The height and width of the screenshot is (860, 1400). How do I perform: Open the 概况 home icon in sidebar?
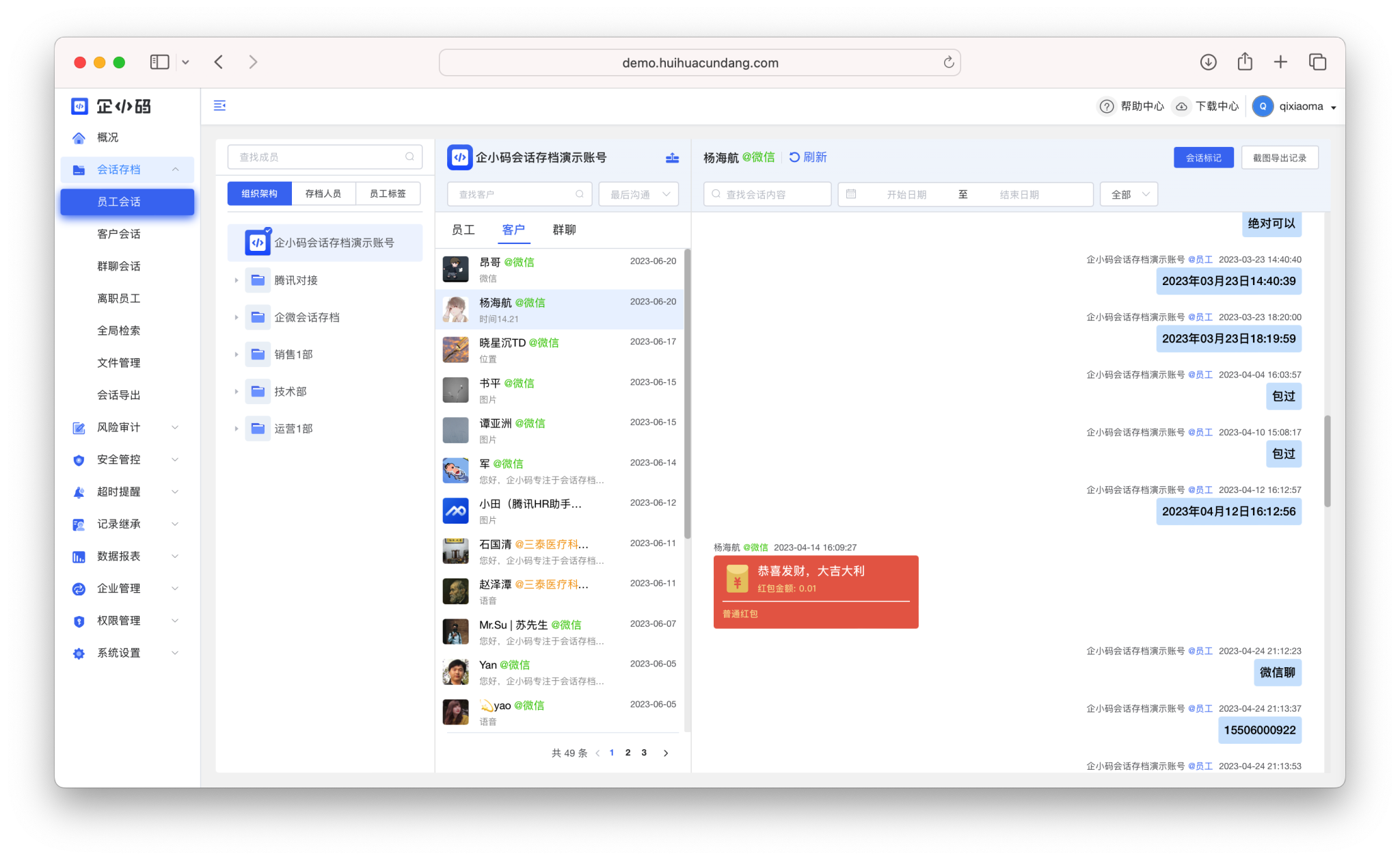pyautogui.click(x=79, y=138)
